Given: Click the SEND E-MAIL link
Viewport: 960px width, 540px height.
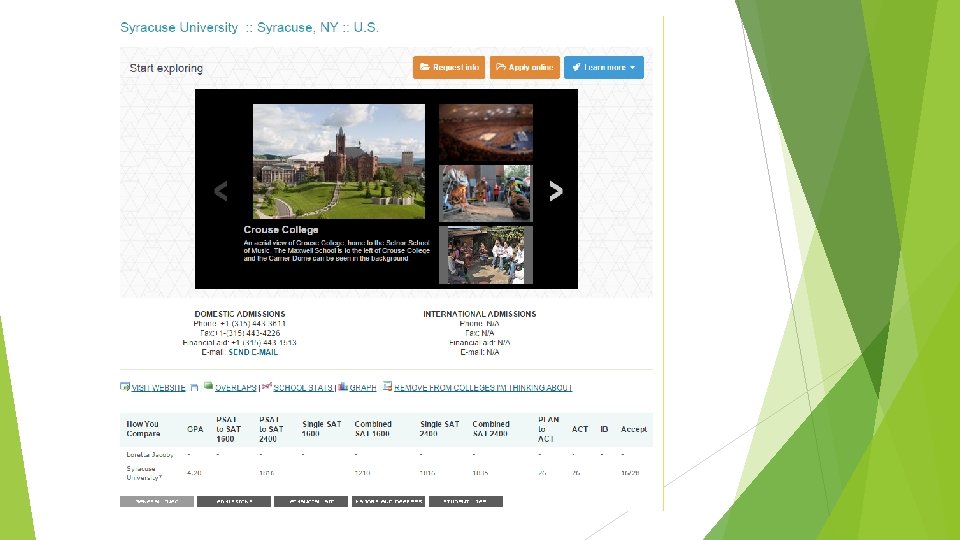Looking at the screenshot, I should click(253, 353).
